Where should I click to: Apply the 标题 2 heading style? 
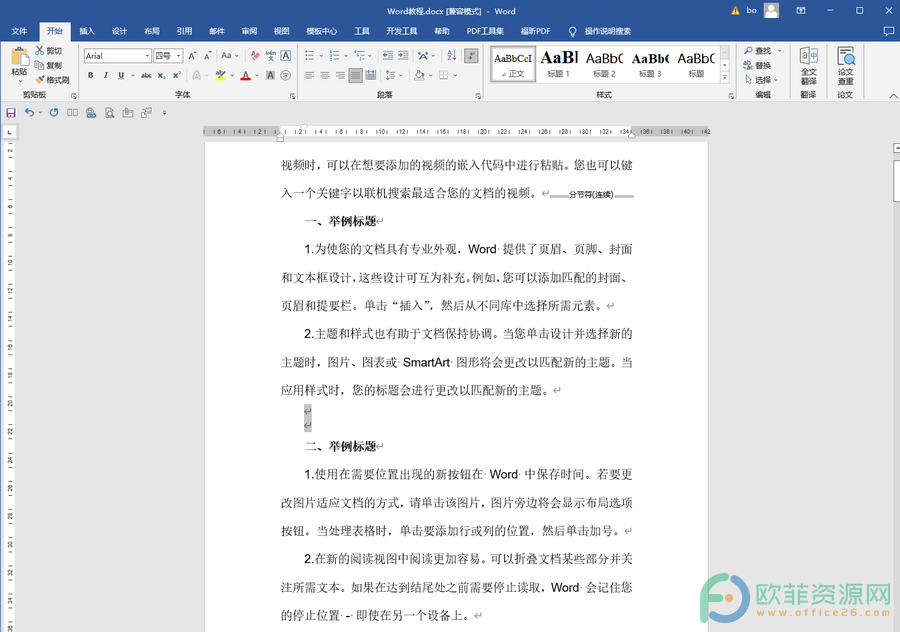pyautogui.click(x=604, y=64)
